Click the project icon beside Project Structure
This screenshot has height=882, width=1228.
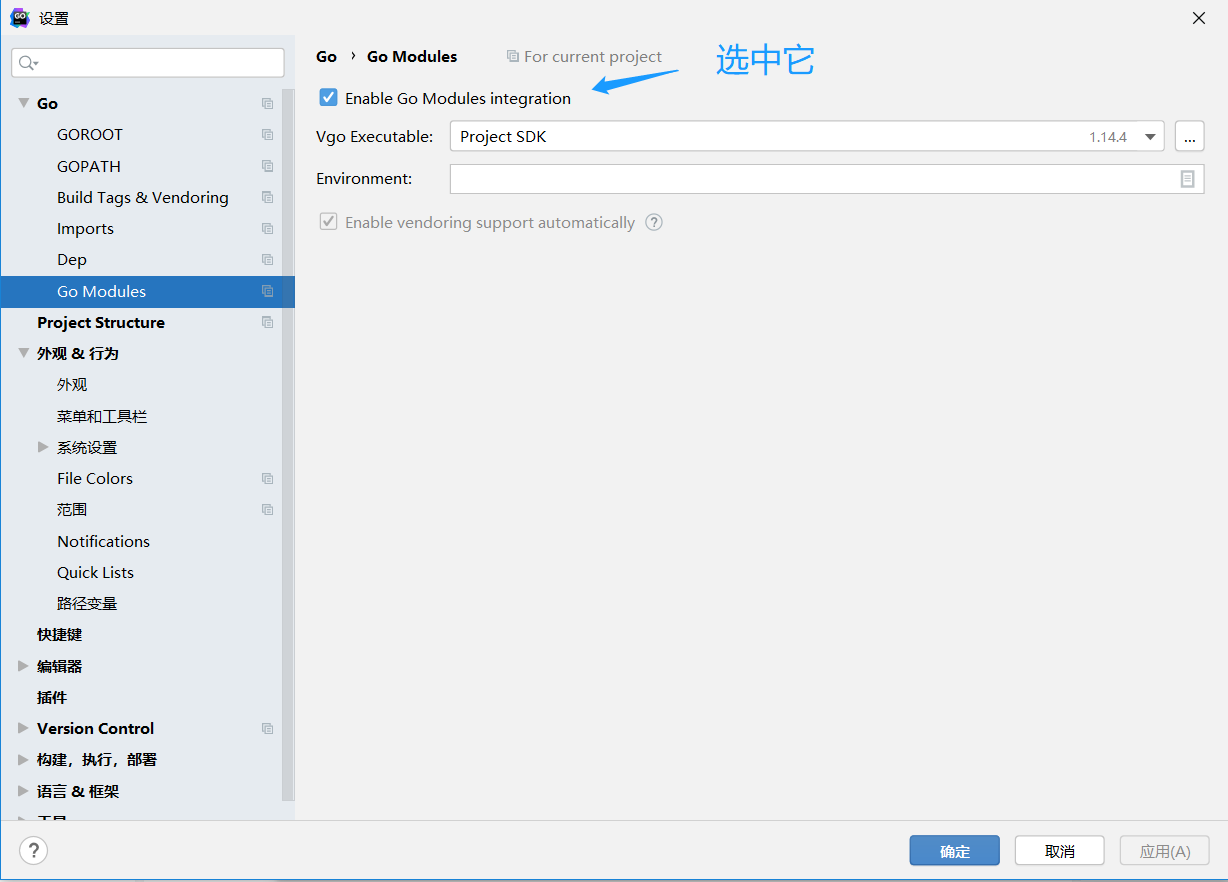[267, 322]
